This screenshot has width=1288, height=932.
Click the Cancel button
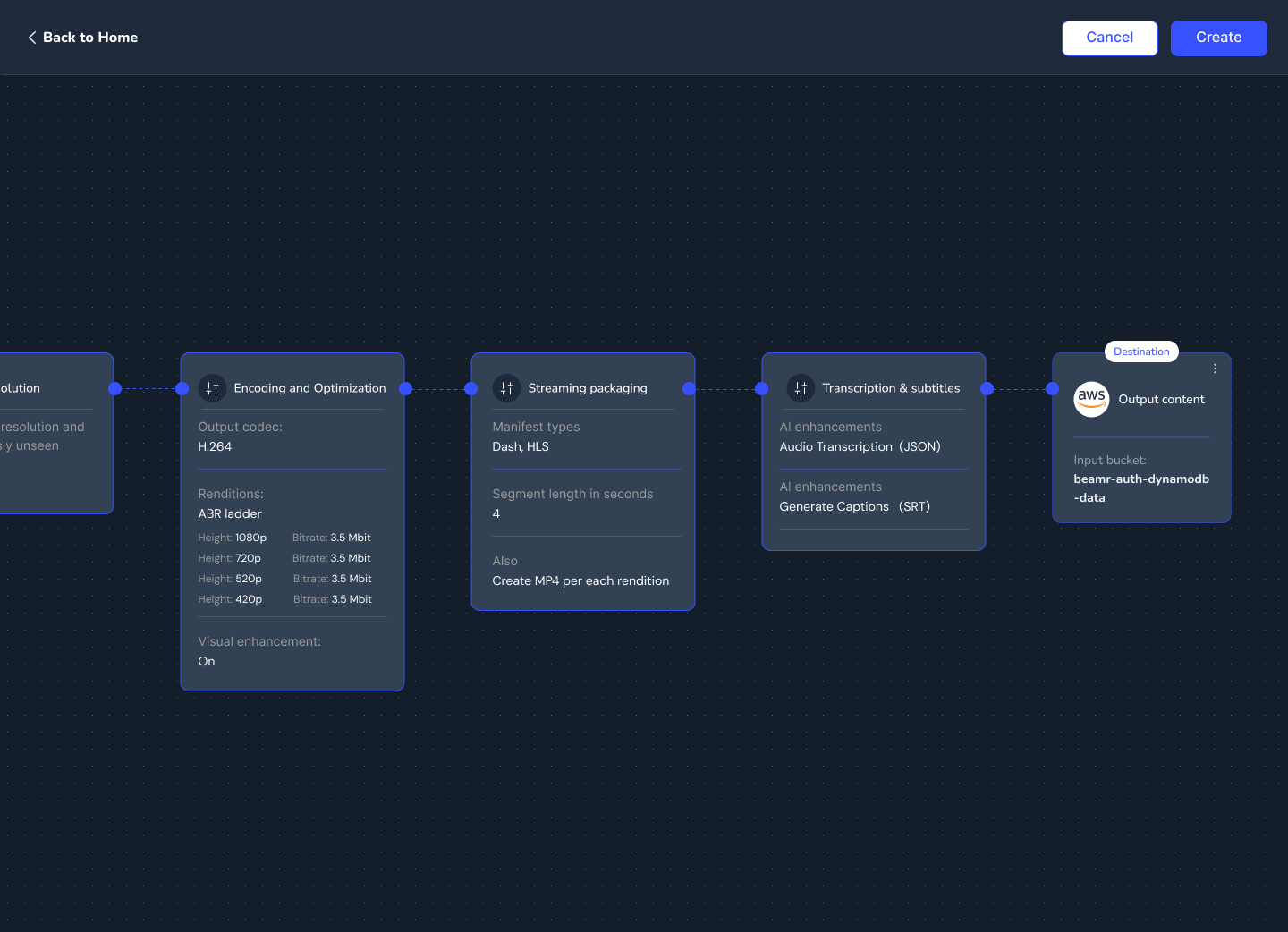point(1109,38)
